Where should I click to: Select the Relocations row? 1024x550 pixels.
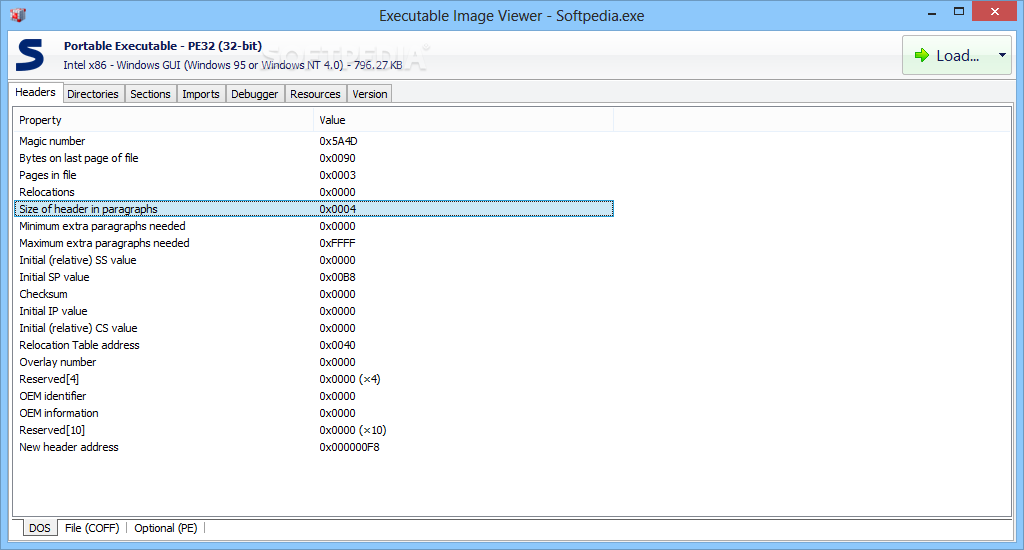[313, 192]
